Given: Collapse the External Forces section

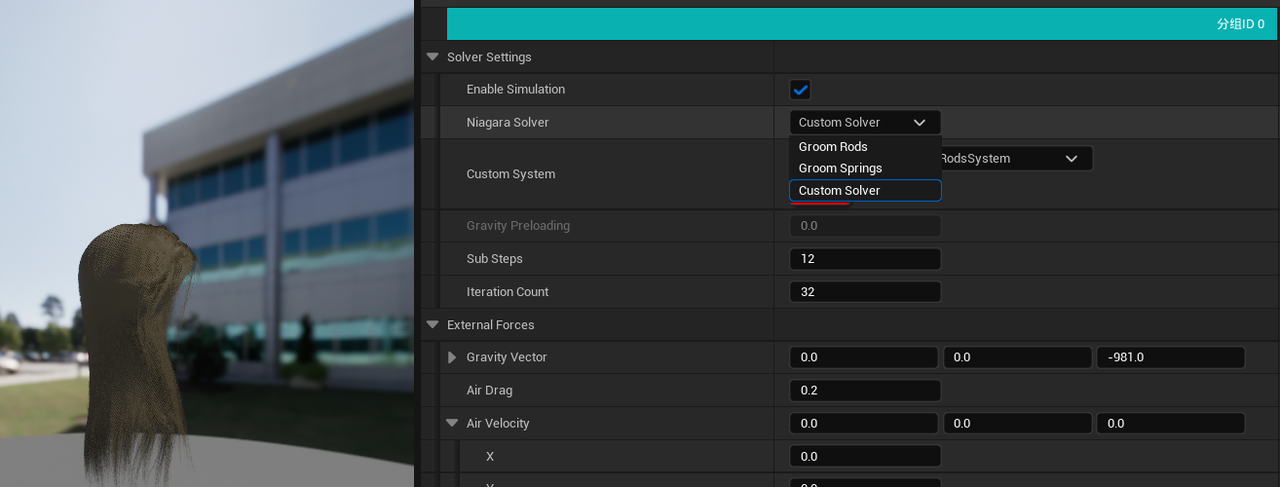Looking at the screenshot, I should 433,325.
